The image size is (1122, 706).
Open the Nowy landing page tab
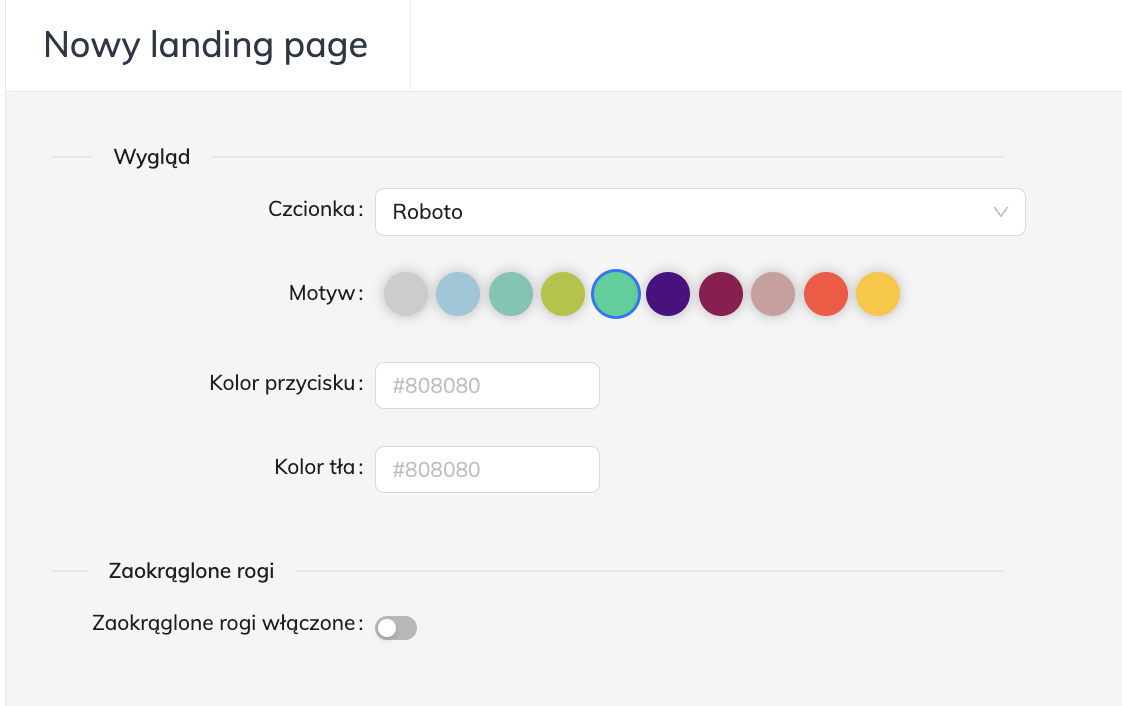point(206,46)
